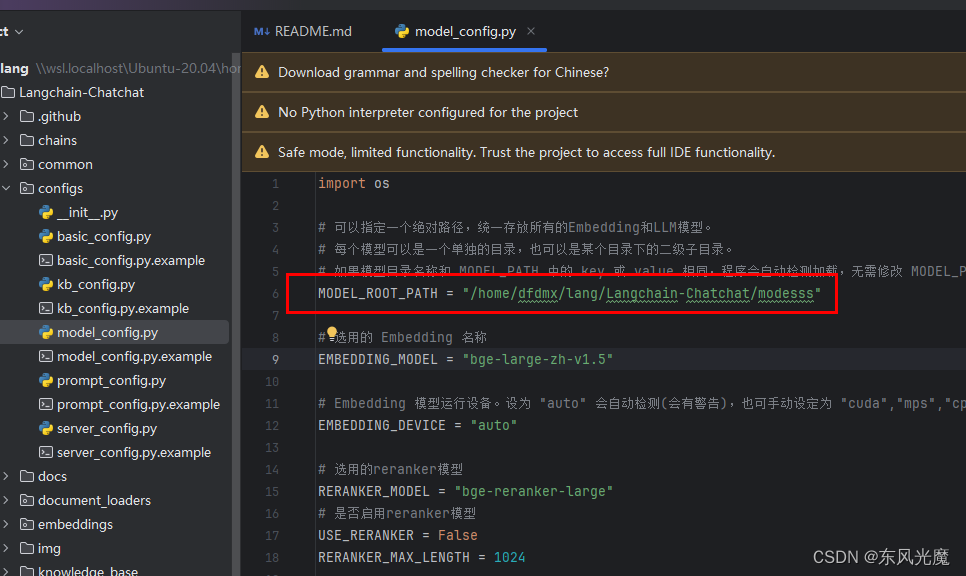Click the Python icon of model_config.py in tree
The height and width of the screenshot is (576, 966).
46,332
